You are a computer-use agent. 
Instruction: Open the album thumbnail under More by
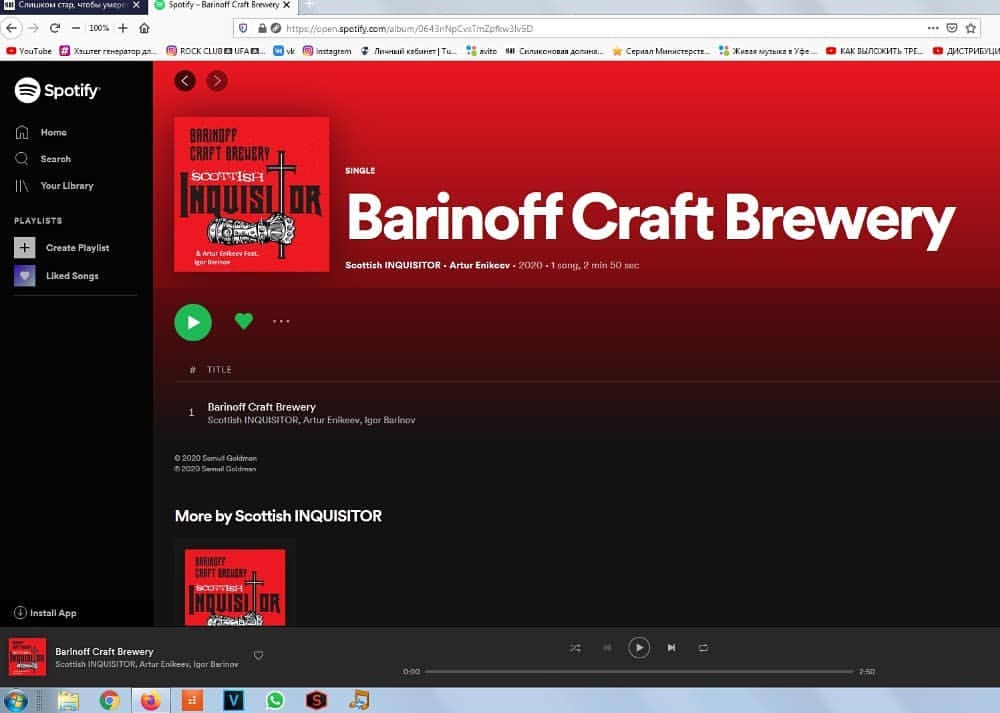[235, 587]
